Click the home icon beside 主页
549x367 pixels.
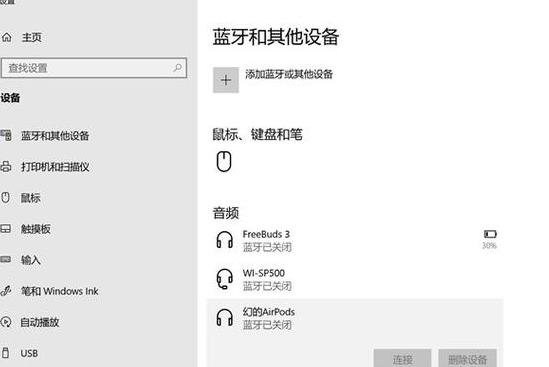7,37
